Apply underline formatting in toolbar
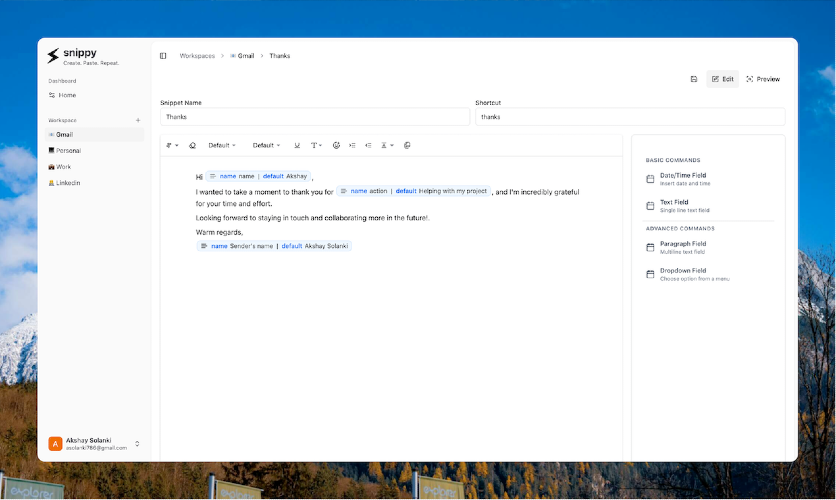The image size is (836, 500). 297,146
